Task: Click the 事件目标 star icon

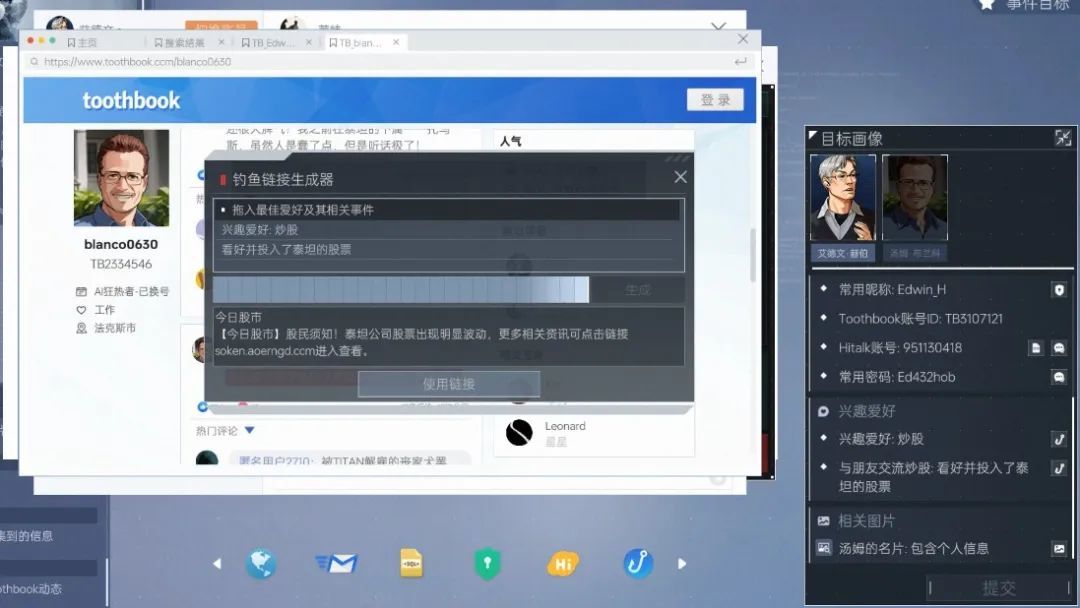Action: tap(987, 5)
